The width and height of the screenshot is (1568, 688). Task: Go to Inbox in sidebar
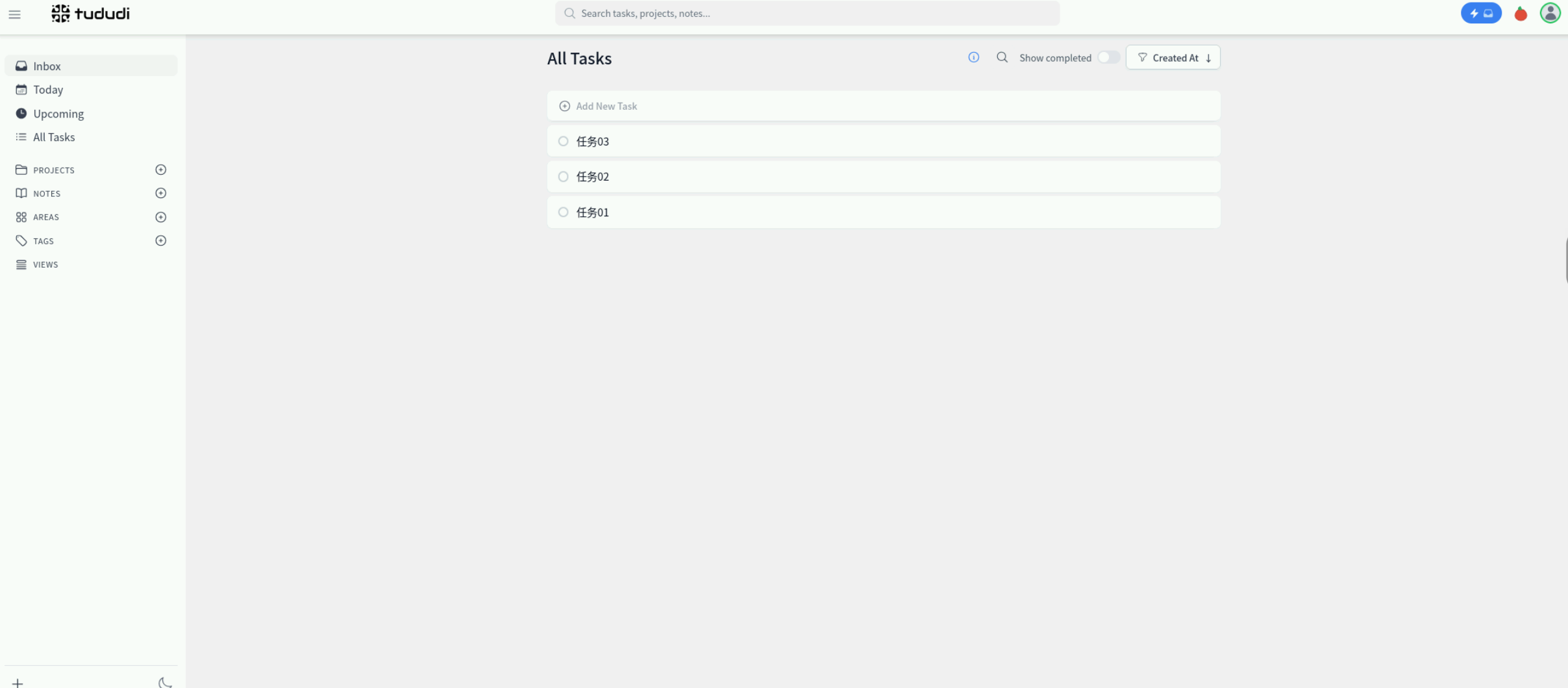[x=91, y=66]
